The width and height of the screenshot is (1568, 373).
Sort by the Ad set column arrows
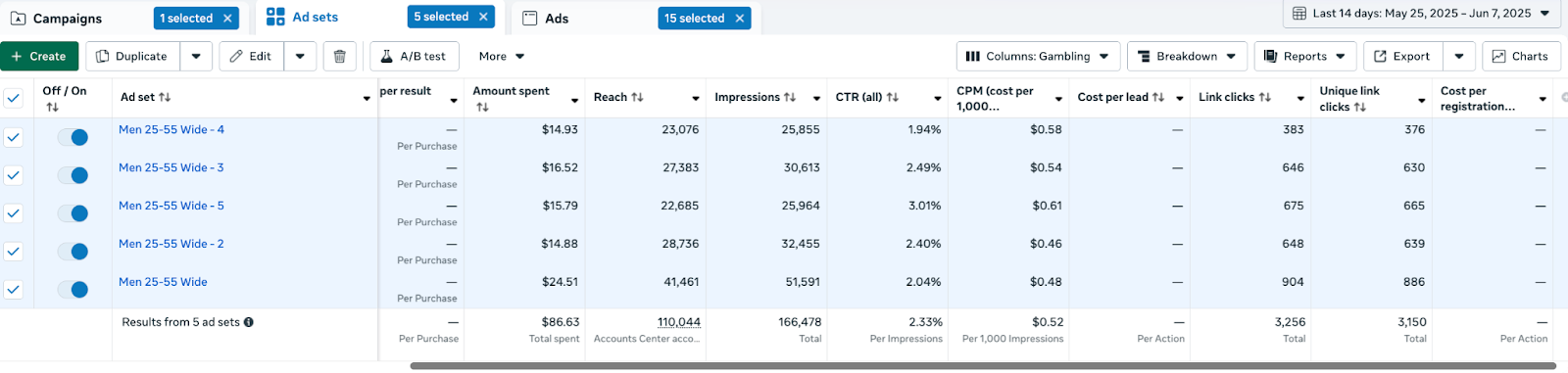point(165,97)
